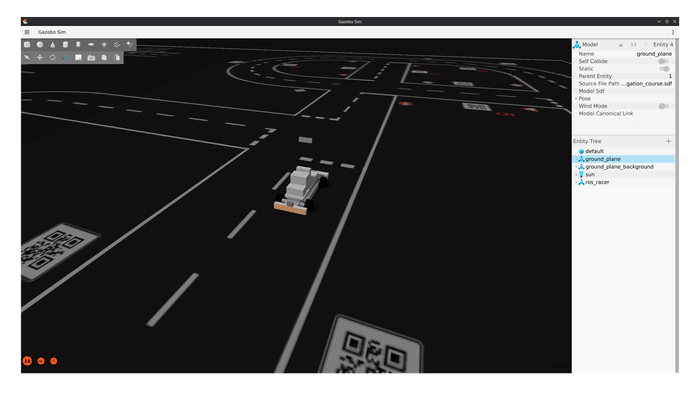
Task: Click the Parent Entity row
Action: click(623, 76)
